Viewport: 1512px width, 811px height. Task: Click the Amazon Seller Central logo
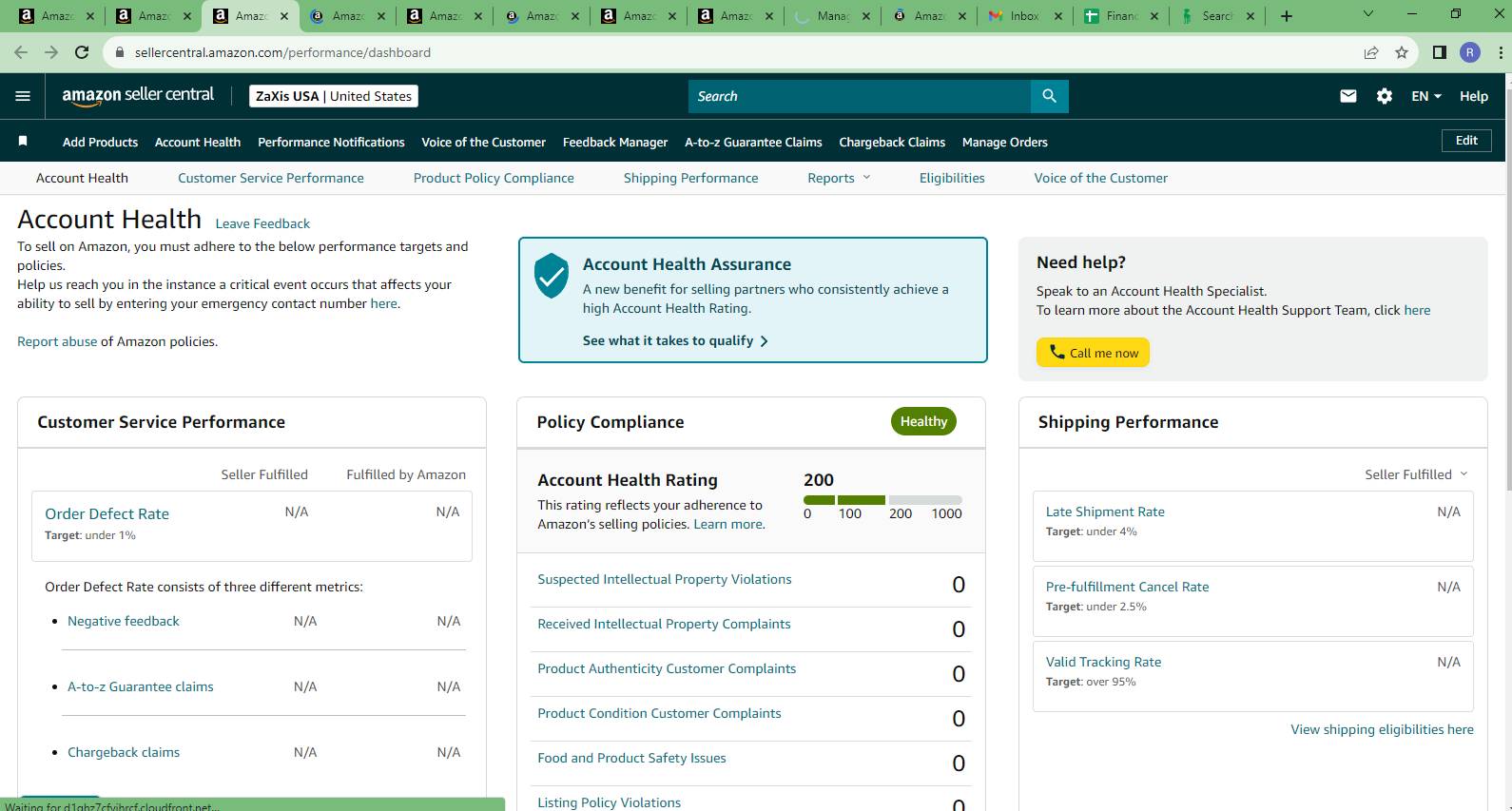138,96
